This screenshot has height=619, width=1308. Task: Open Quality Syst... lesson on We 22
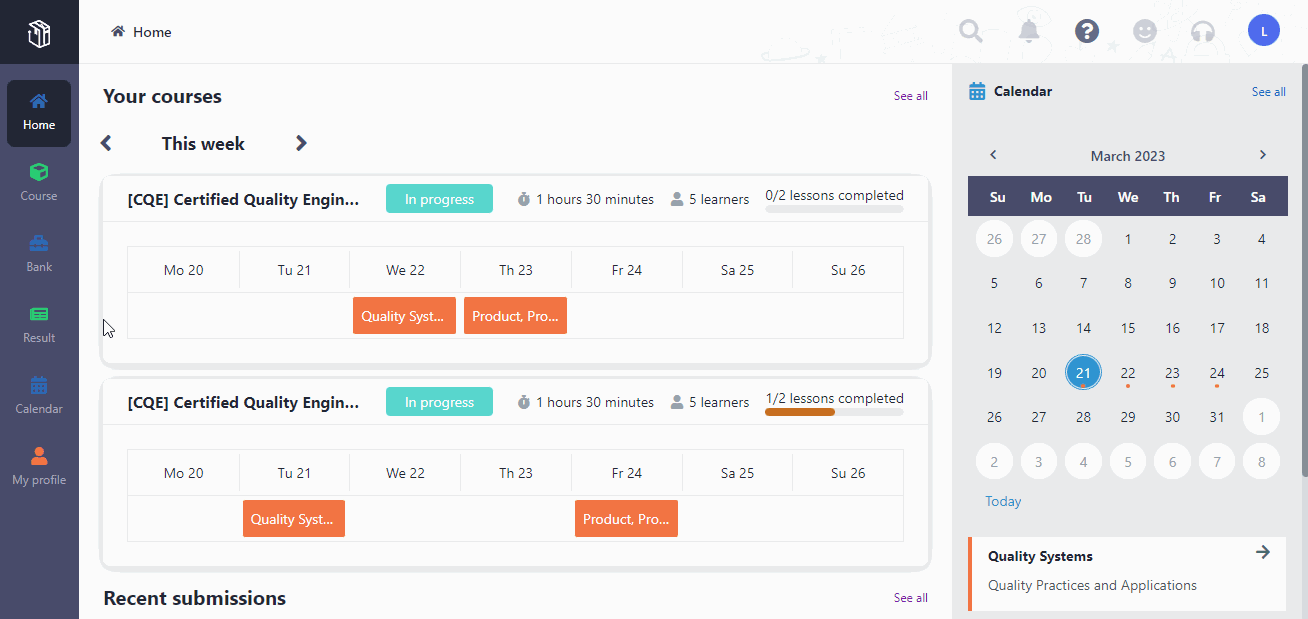404,316
